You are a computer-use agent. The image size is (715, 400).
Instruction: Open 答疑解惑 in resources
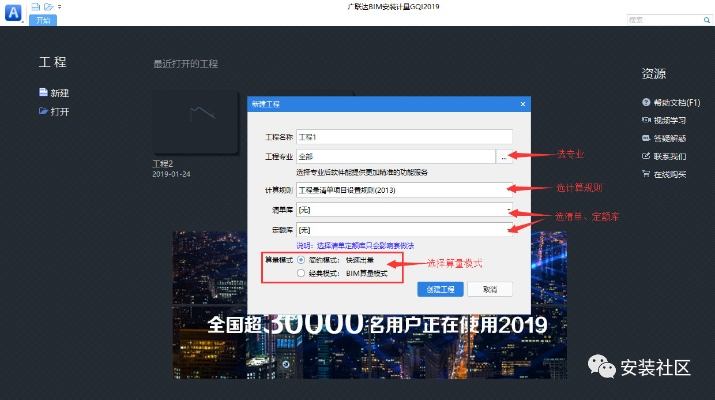click(x=664, y=138)
